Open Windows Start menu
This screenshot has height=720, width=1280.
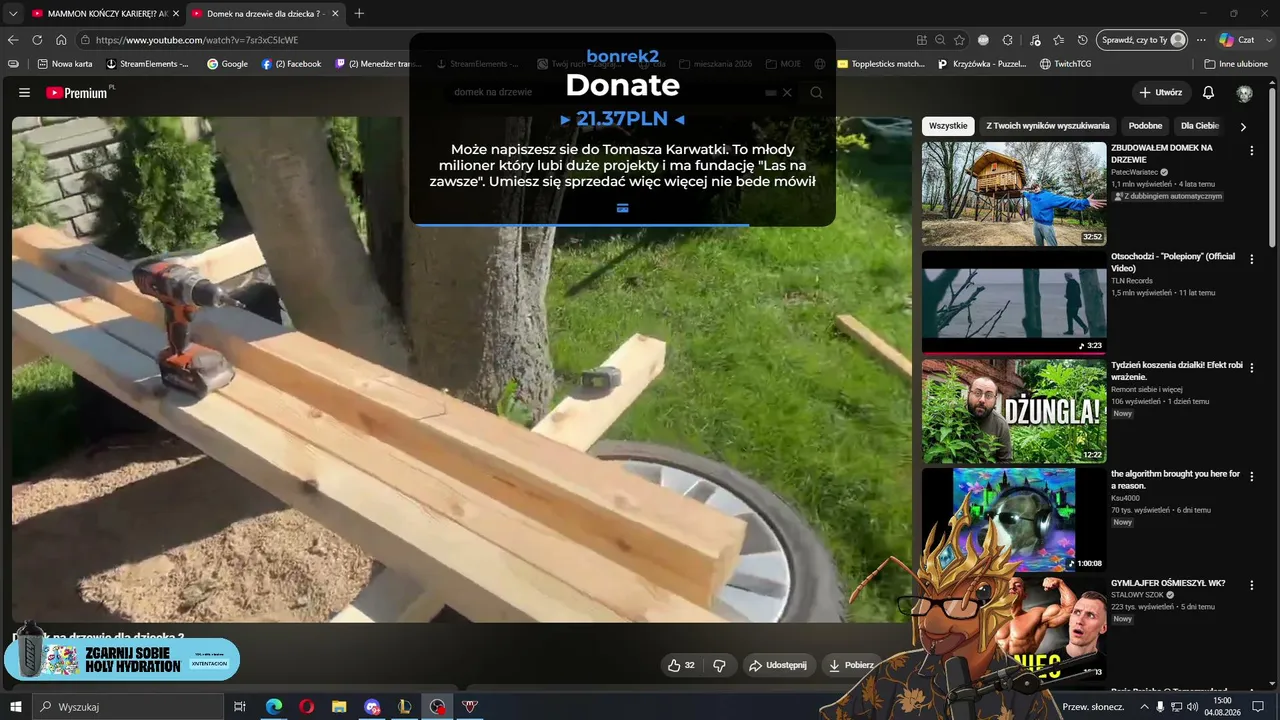click(16, 707)
